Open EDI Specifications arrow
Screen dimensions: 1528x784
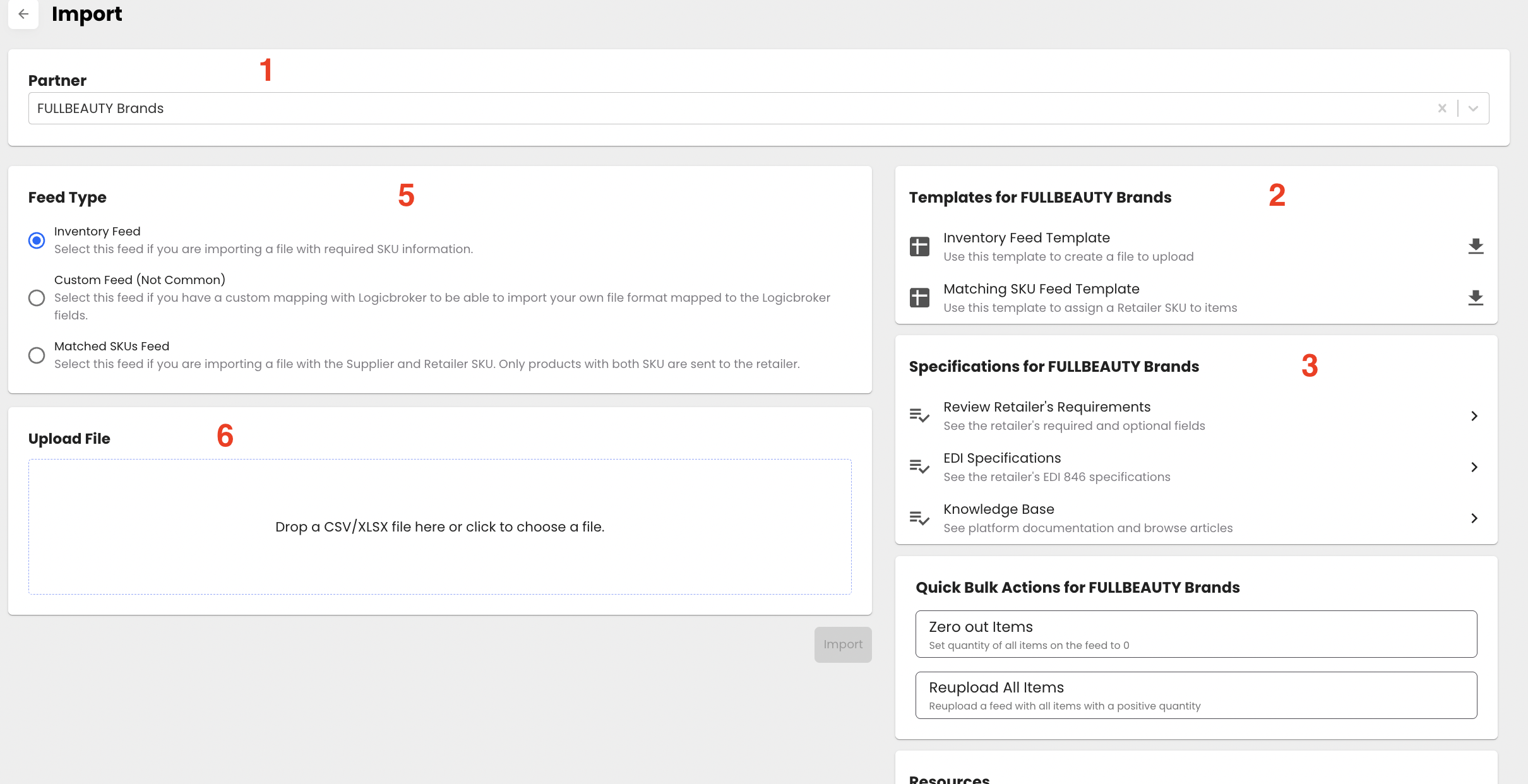pos(1474,467)
